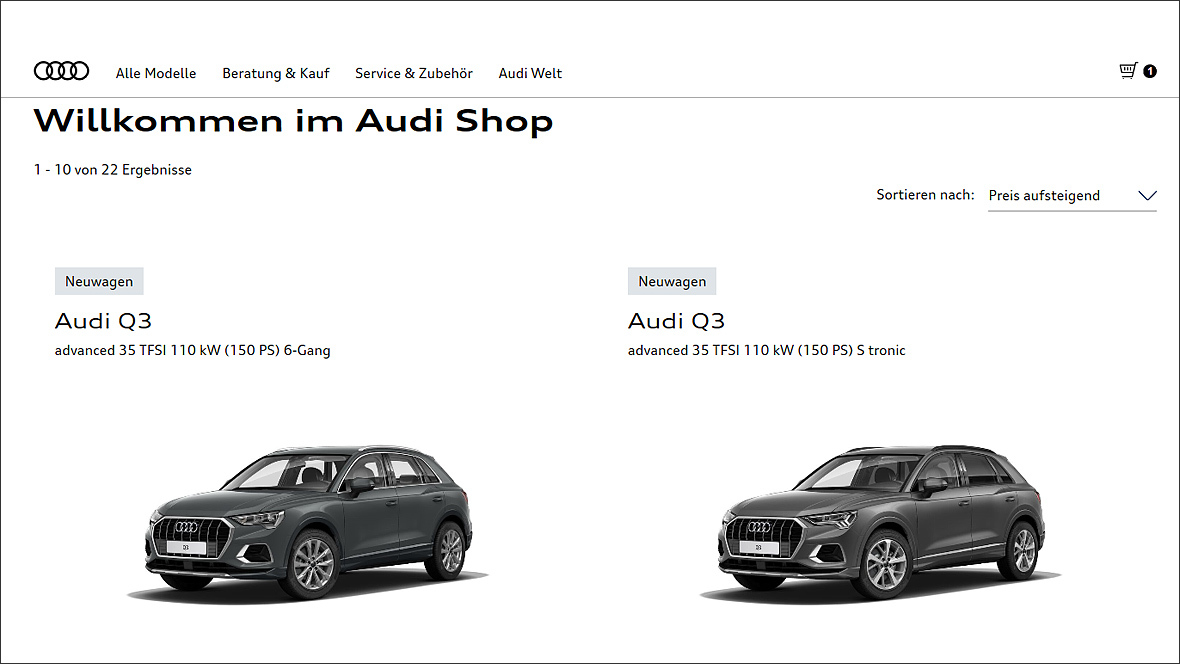
Task: Open the Preis aufsteigend sort dropdown
Action: (x=1072, y=196)
